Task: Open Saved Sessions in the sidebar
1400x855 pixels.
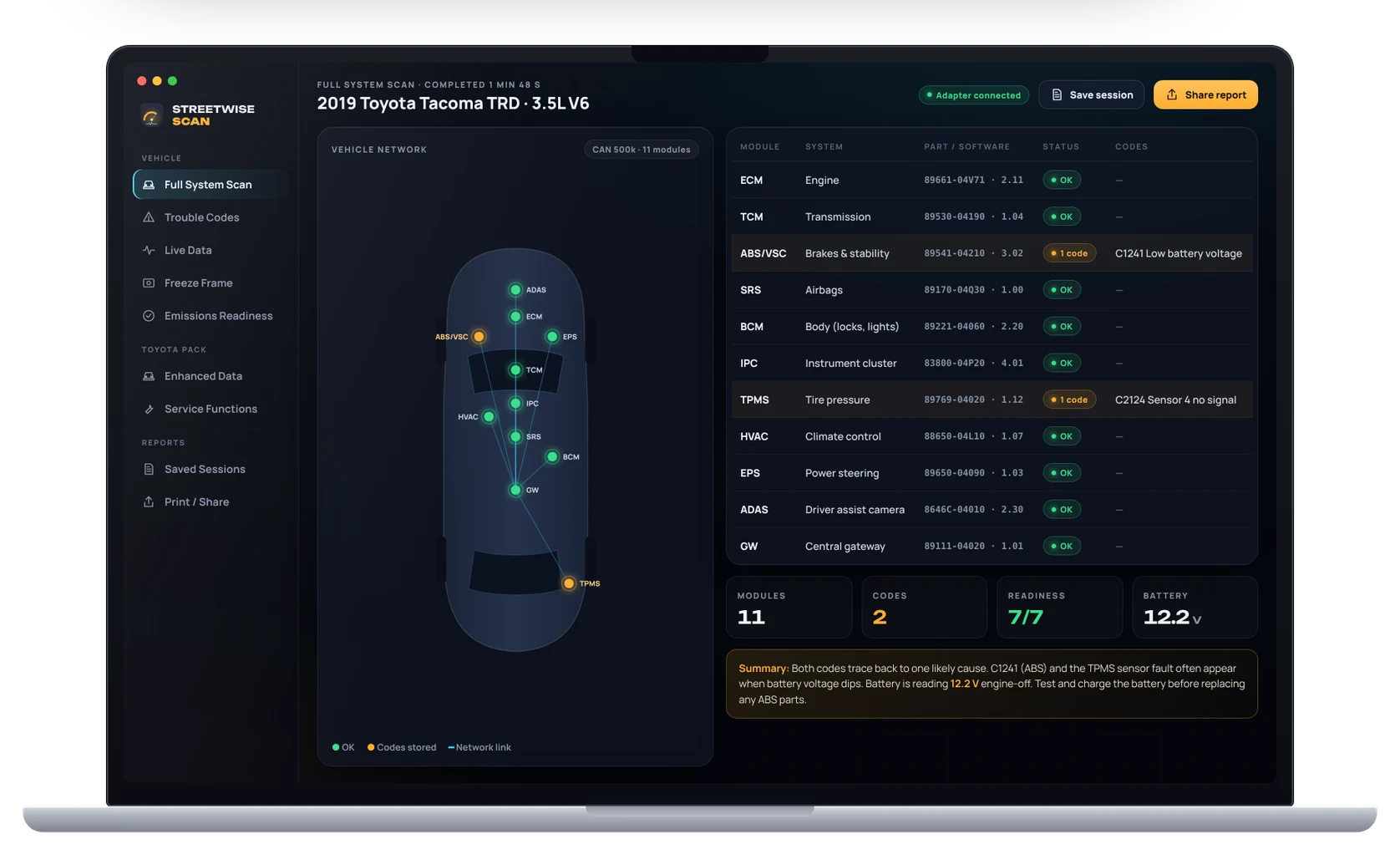Action: pyautogui.click(x=211, y=469)
